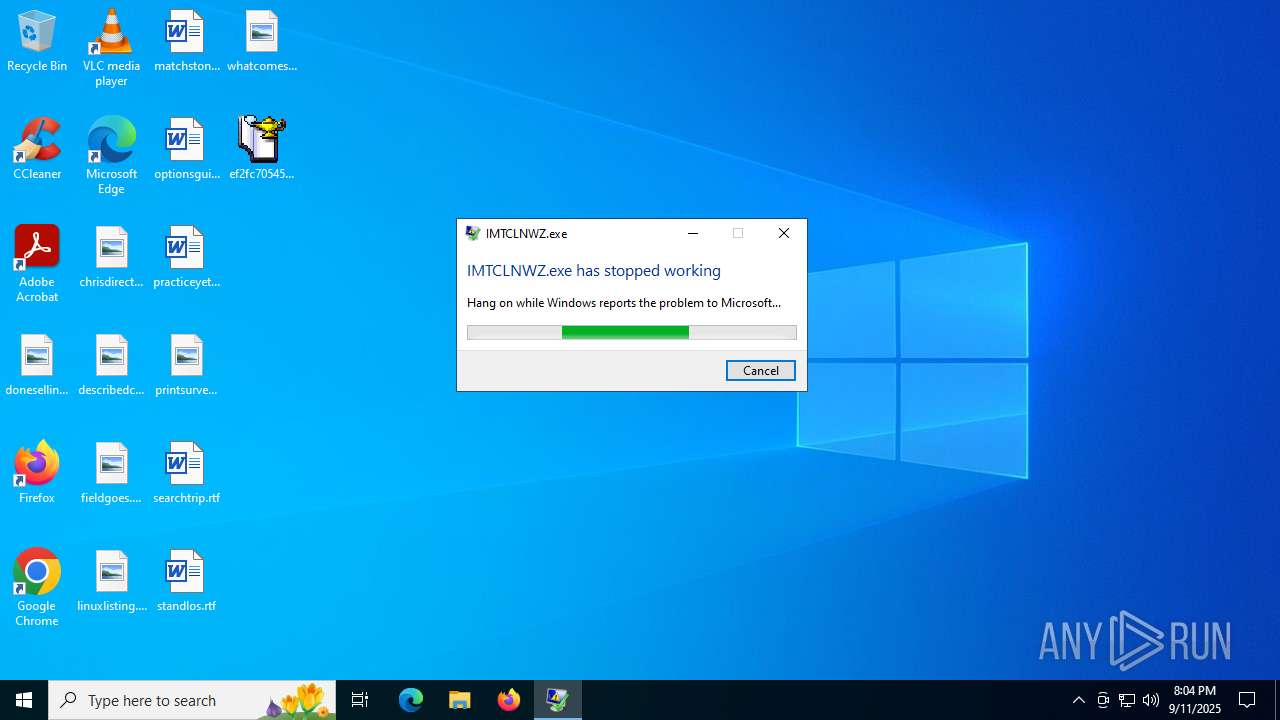Select the optionsgui... Word document icon
This screenshot has height=720, width=1280.
[x=186, y=149]
